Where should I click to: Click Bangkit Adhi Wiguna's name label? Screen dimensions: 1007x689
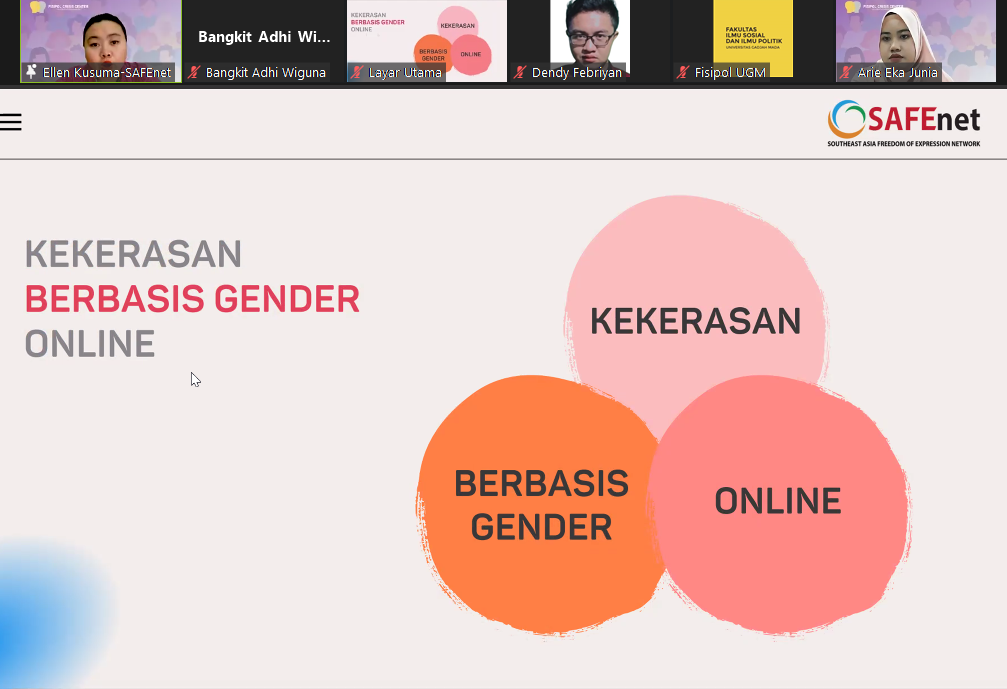pos(264,72)
